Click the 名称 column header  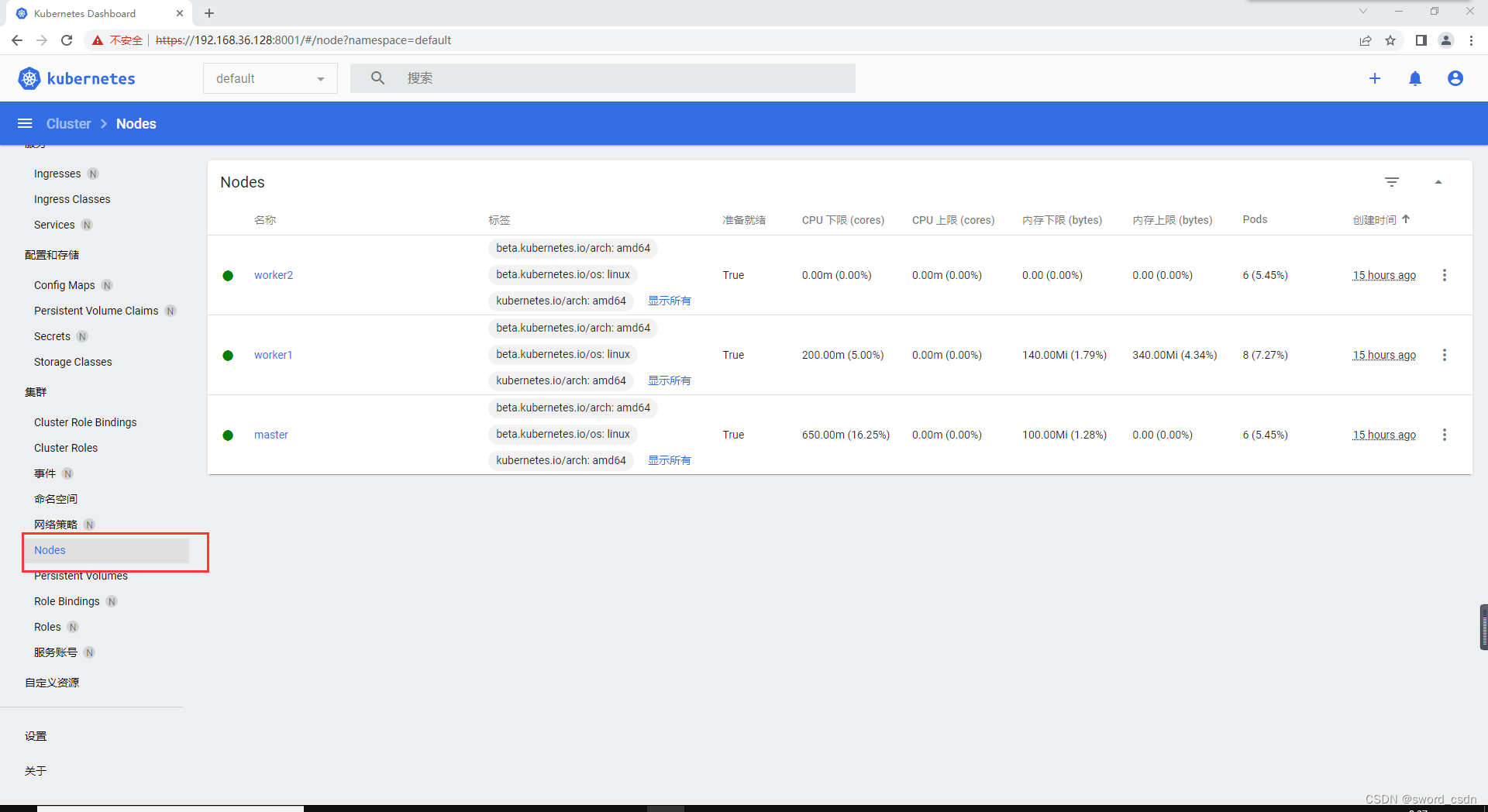click(265, 220)
